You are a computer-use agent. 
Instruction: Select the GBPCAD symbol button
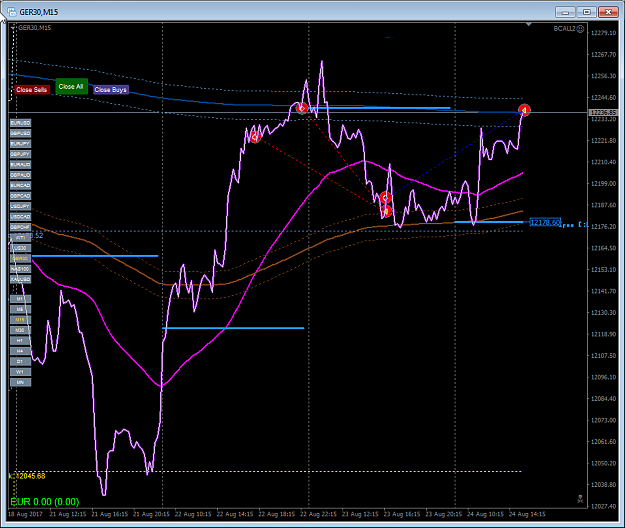click(x=20, y=196)
